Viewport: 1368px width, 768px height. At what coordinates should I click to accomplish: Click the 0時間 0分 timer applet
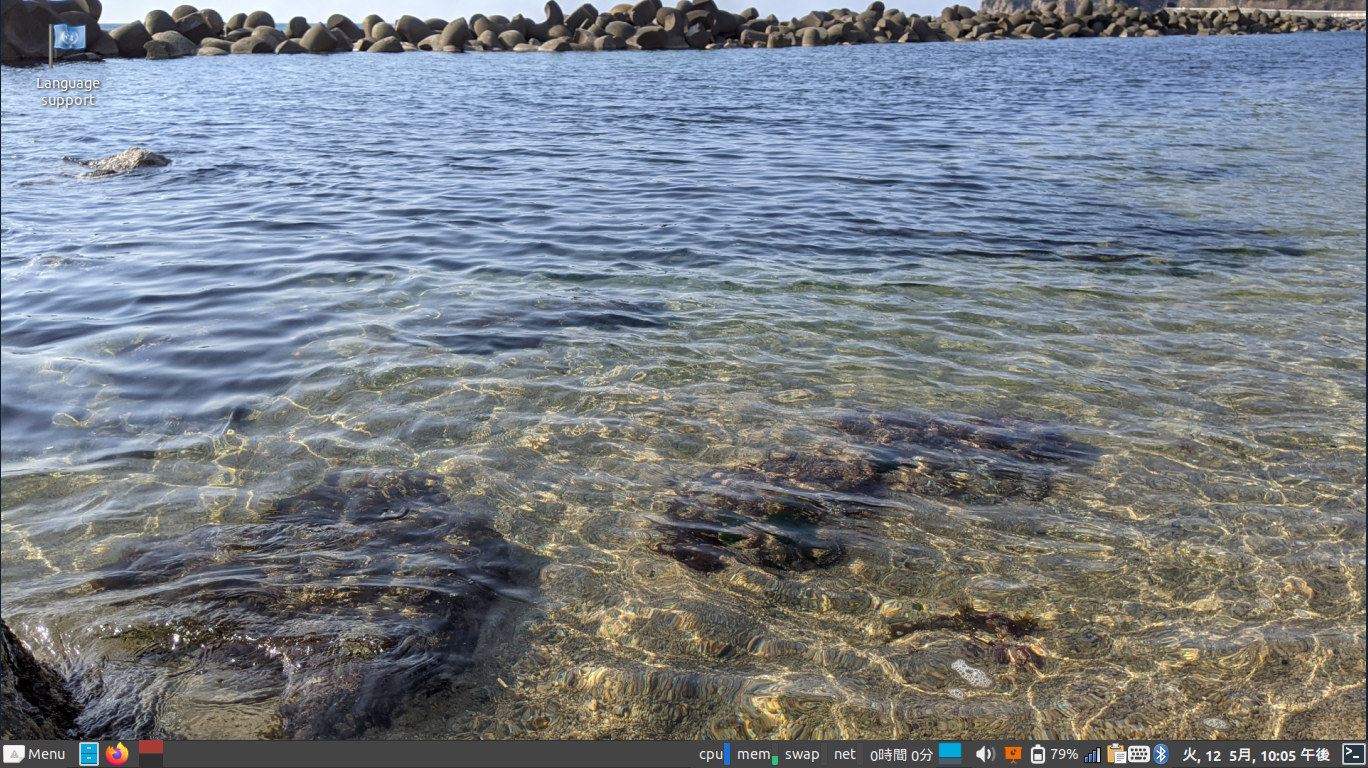pyautogui.click(x=900, y=755)
